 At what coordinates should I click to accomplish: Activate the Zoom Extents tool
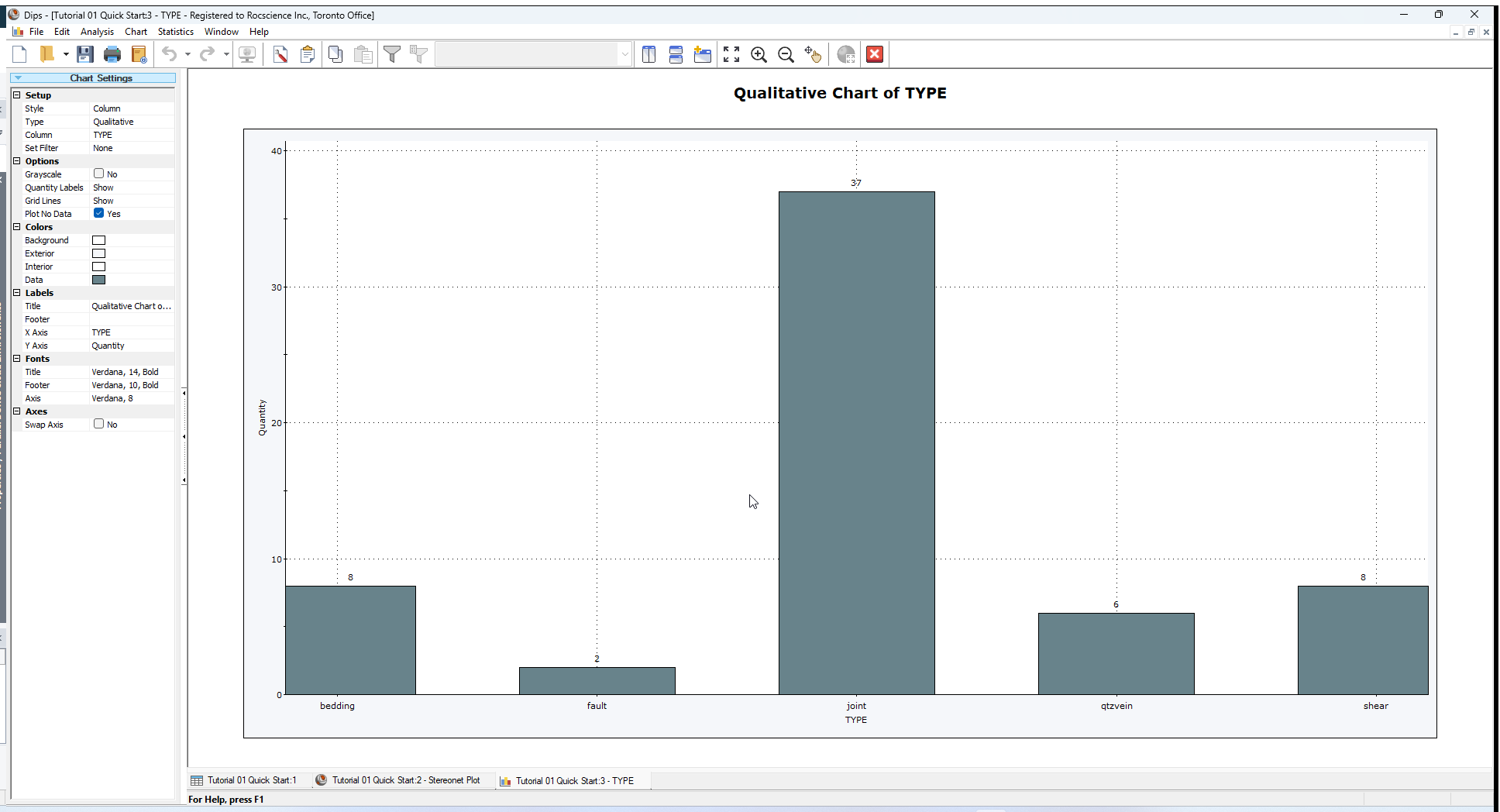(x=731, y=54)
